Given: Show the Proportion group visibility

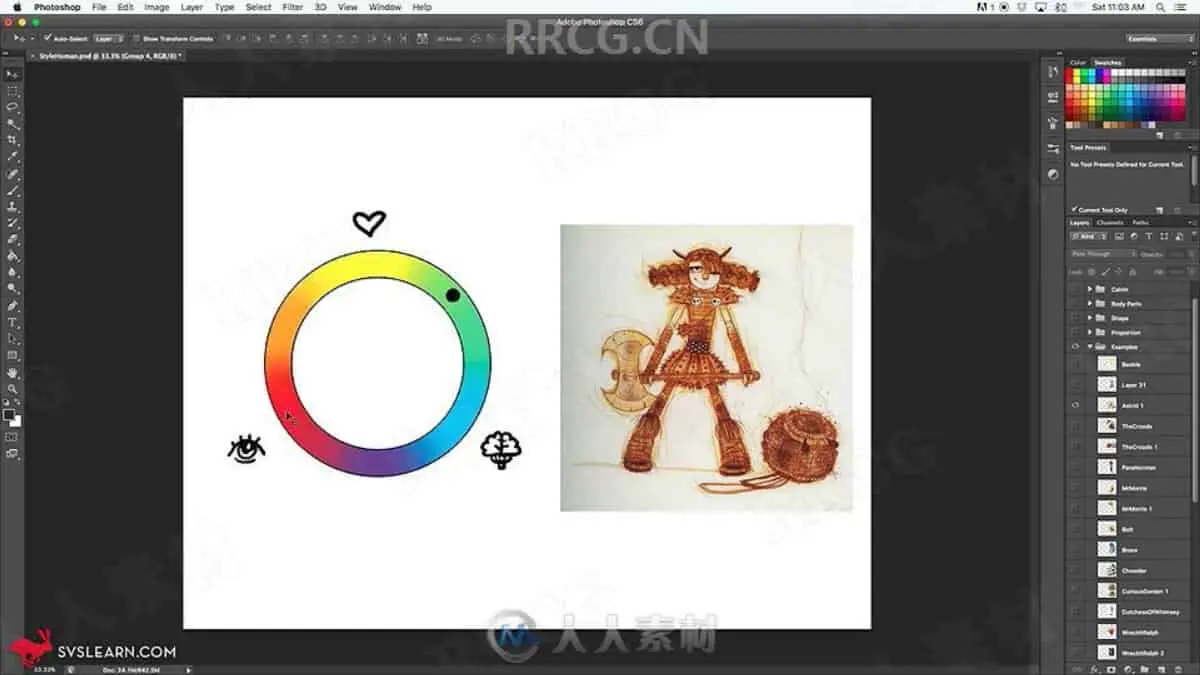Looking at the screenshot, I should coord(1075,332).
